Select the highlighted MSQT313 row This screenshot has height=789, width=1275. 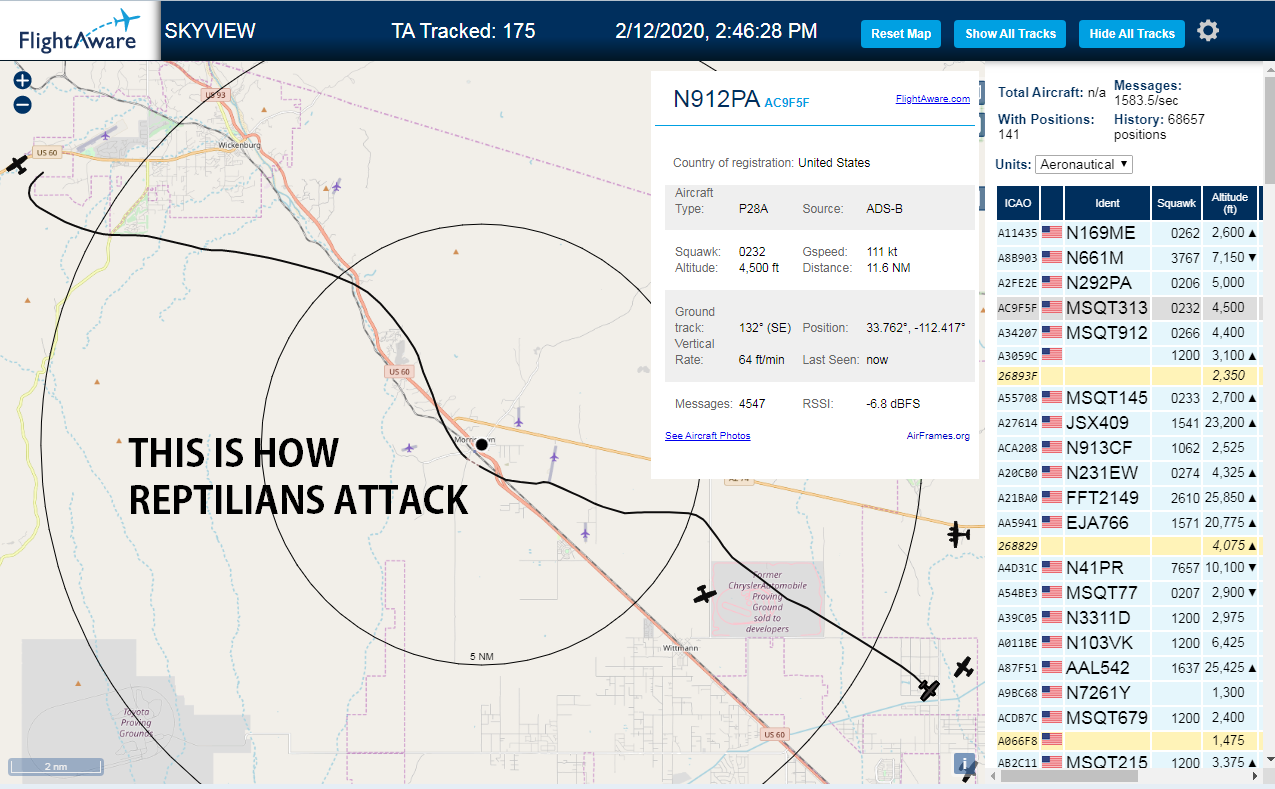pyautogui.click(x=1128, y=307)
